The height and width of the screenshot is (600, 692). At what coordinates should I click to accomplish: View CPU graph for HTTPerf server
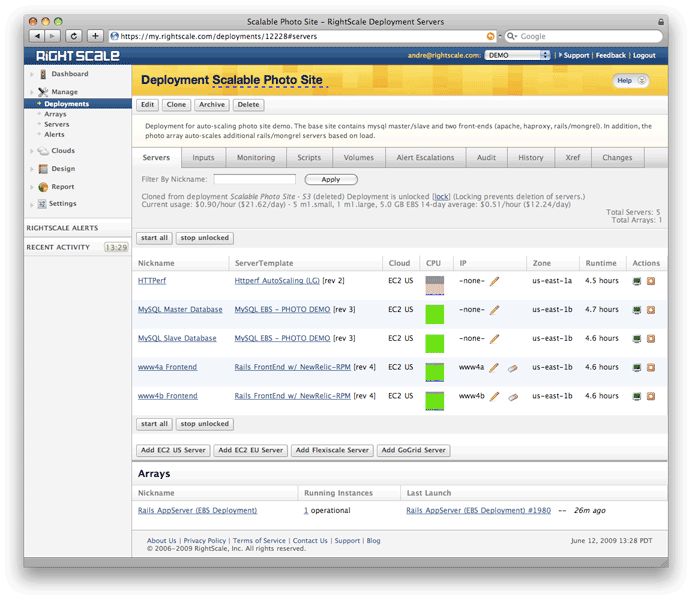coord(435,285)
